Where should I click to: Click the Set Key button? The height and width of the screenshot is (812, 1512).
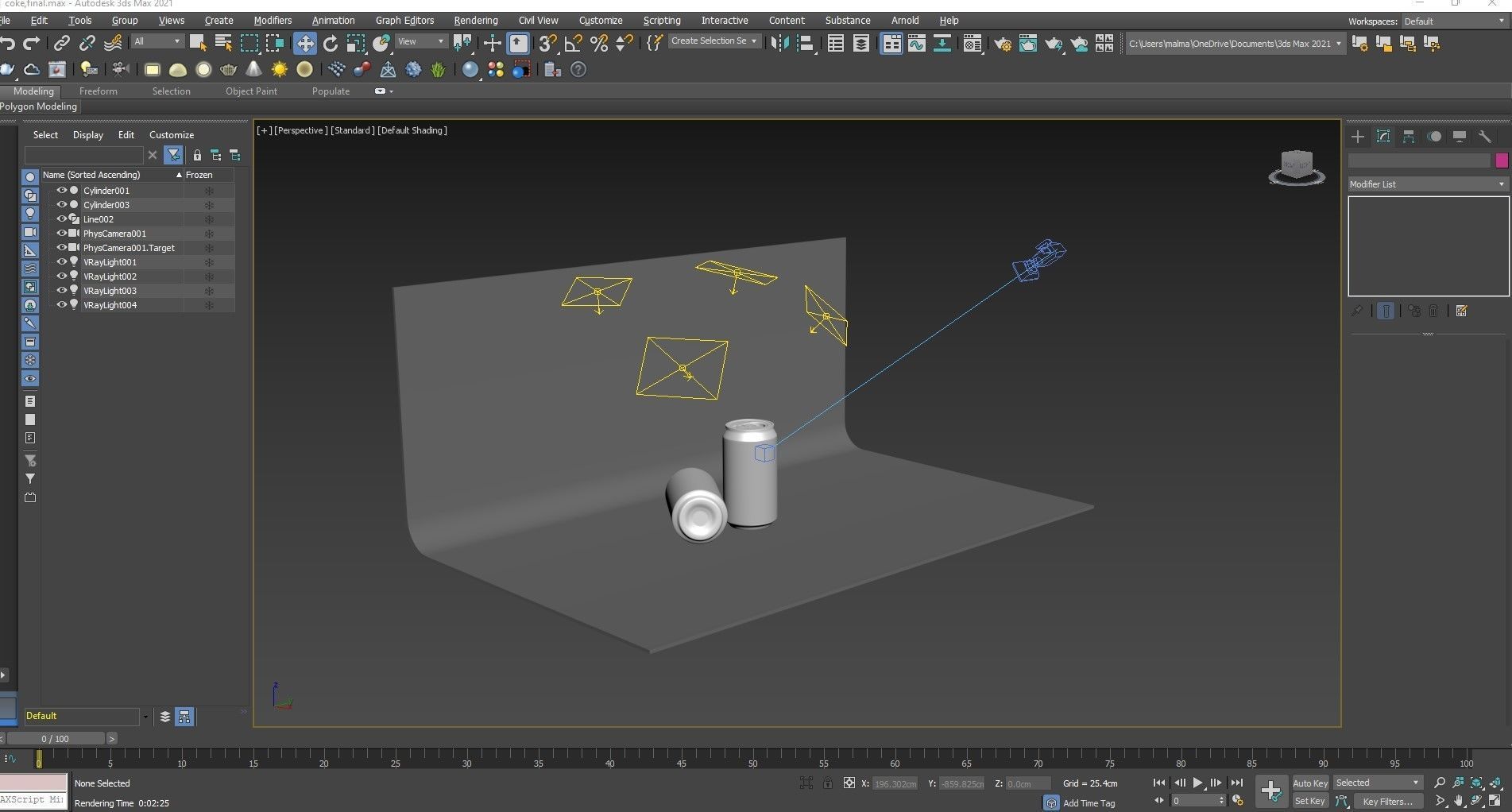click(1310, 802)
